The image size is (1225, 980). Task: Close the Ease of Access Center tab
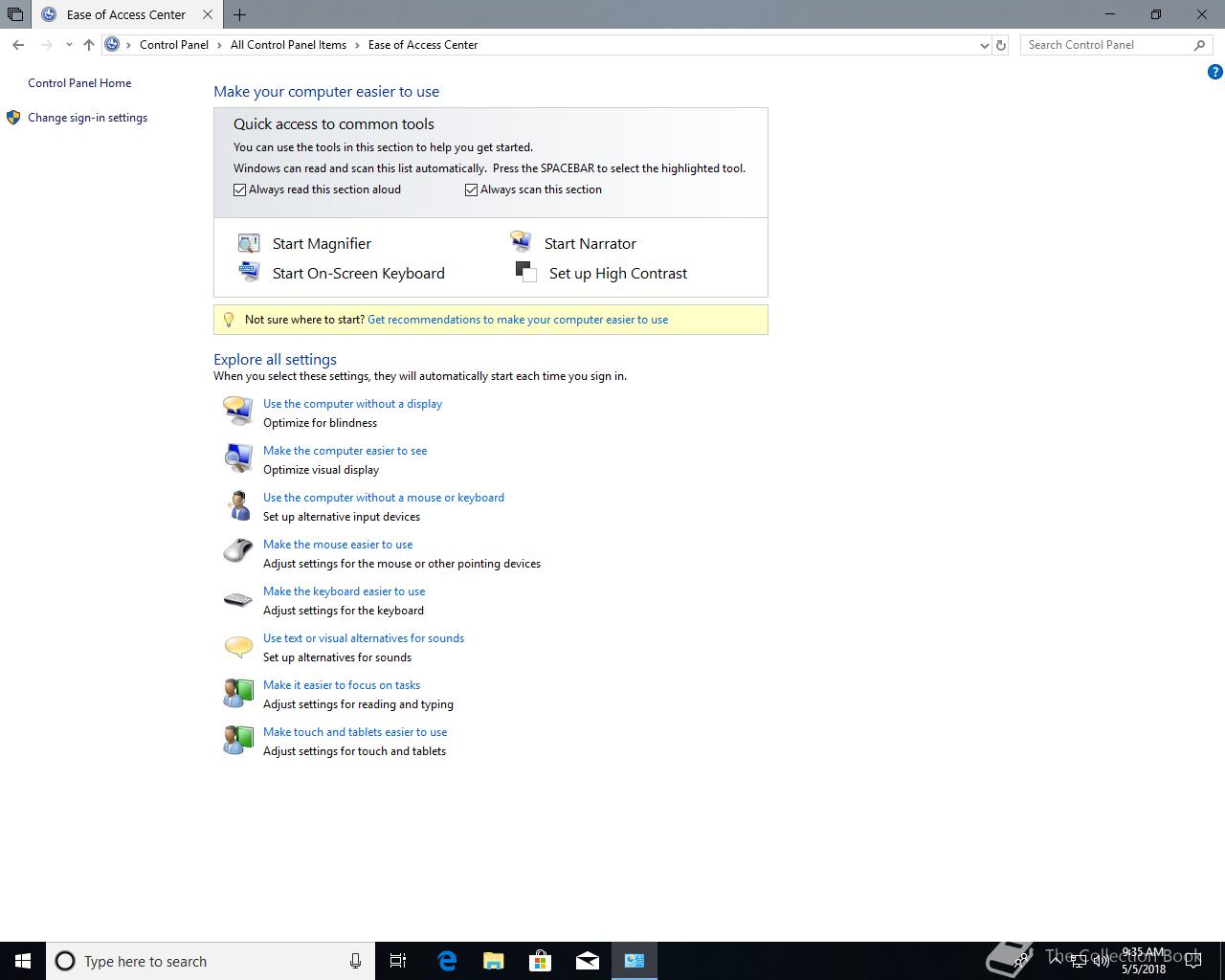click(x=208, y=14)
